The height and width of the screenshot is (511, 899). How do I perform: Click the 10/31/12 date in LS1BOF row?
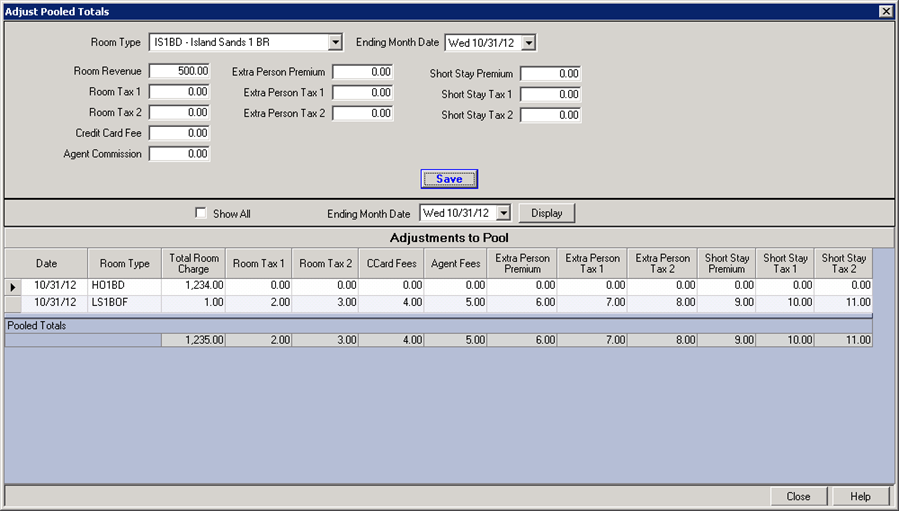(x=55, y=302)
